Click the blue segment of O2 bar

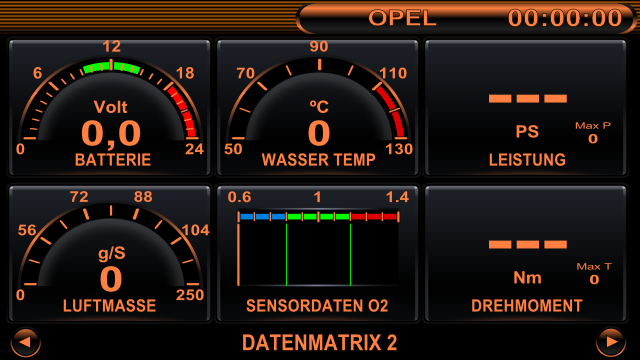(262, 217)
